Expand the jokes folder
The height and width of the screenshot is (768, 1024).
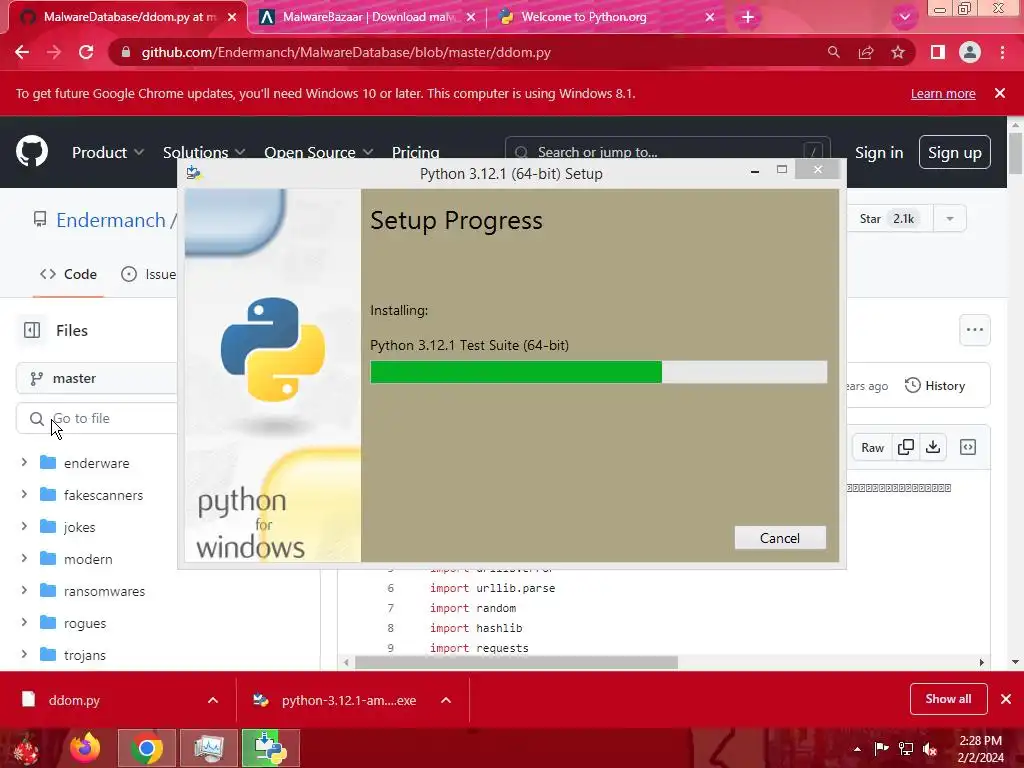pyautogui.click(x=24, y=526)
